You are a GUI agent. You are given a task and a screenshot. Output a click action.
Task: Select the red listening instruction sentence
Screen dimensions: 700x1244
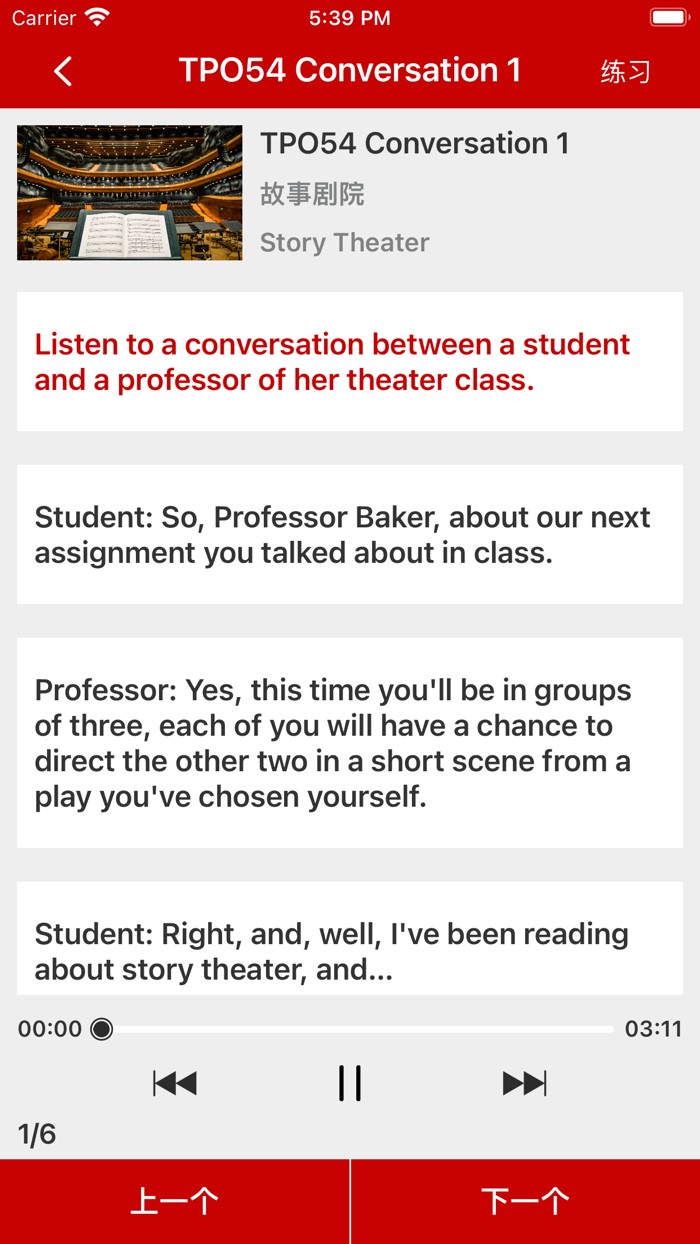333,362
